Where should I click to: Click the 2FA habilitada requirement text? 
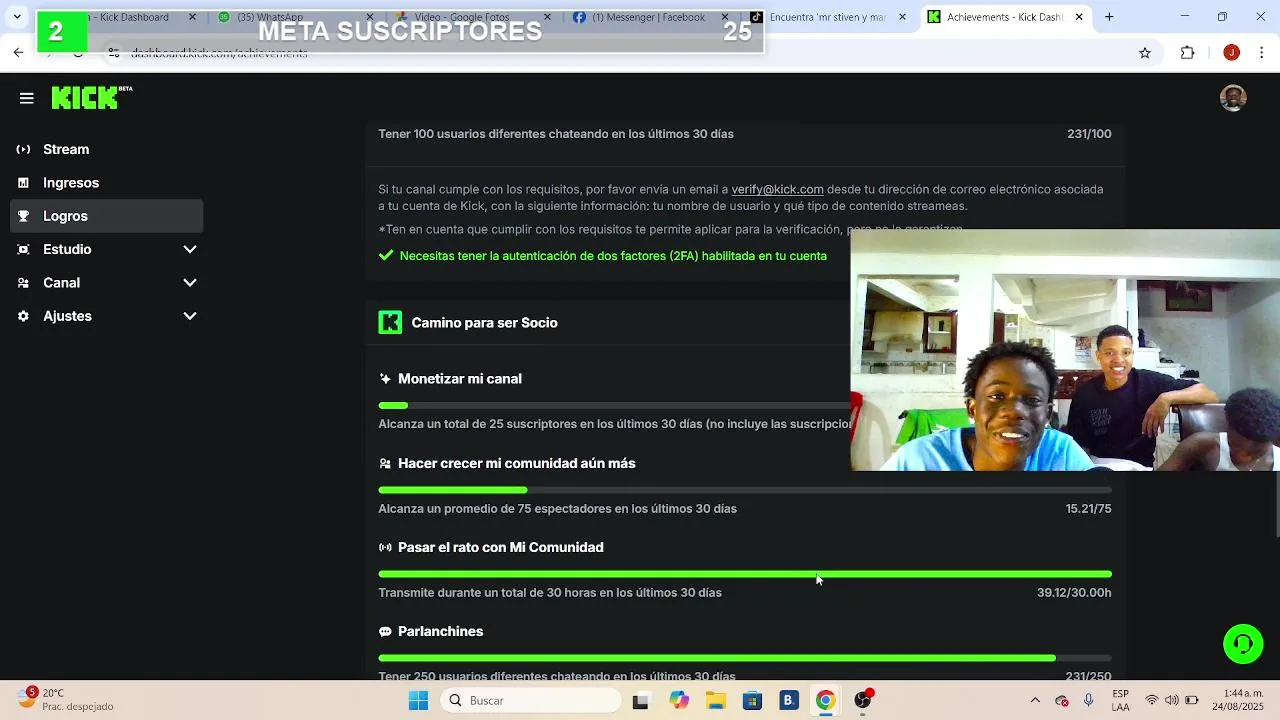(613, 255)
